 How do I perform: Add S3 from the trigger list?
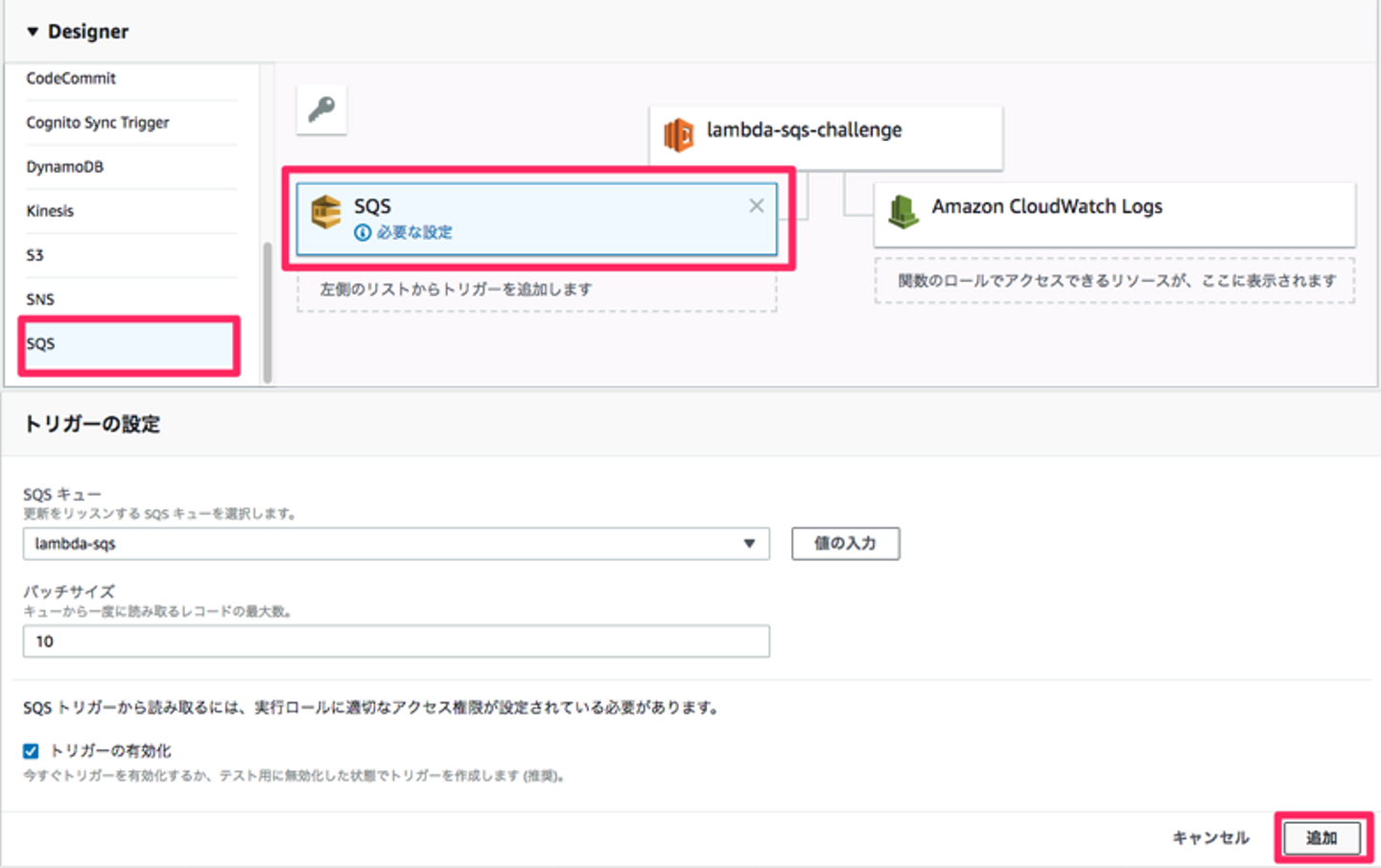pyautogui.click(x=35, y=255)
